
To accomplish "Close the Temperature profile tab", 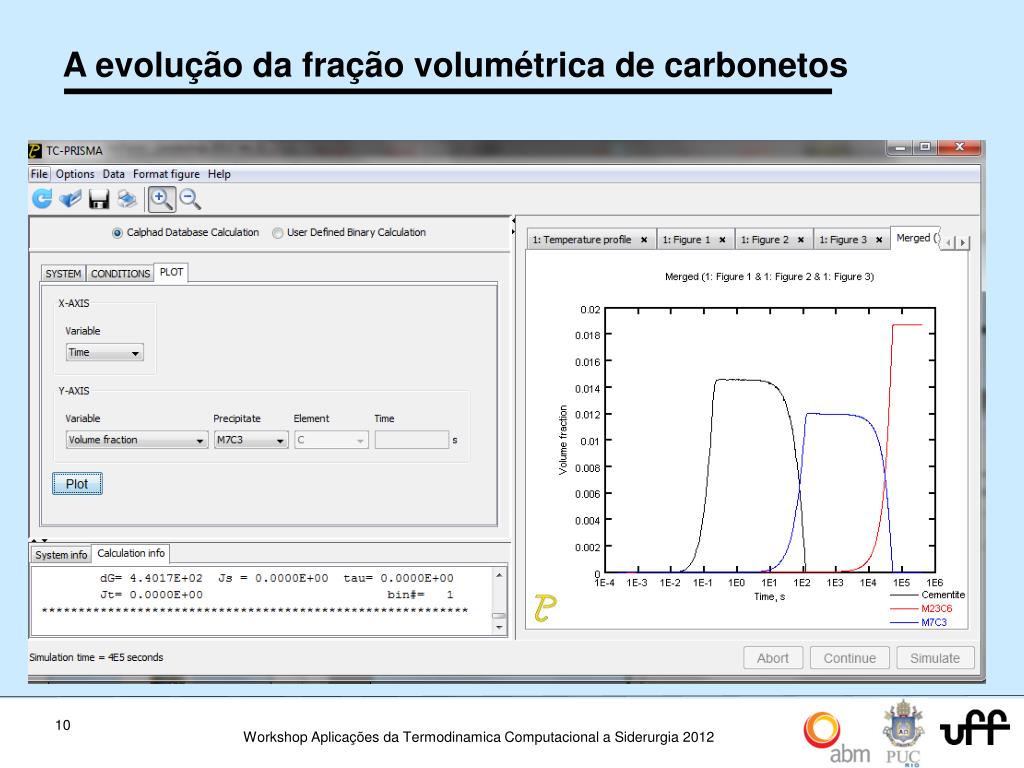I will (644, 240).
